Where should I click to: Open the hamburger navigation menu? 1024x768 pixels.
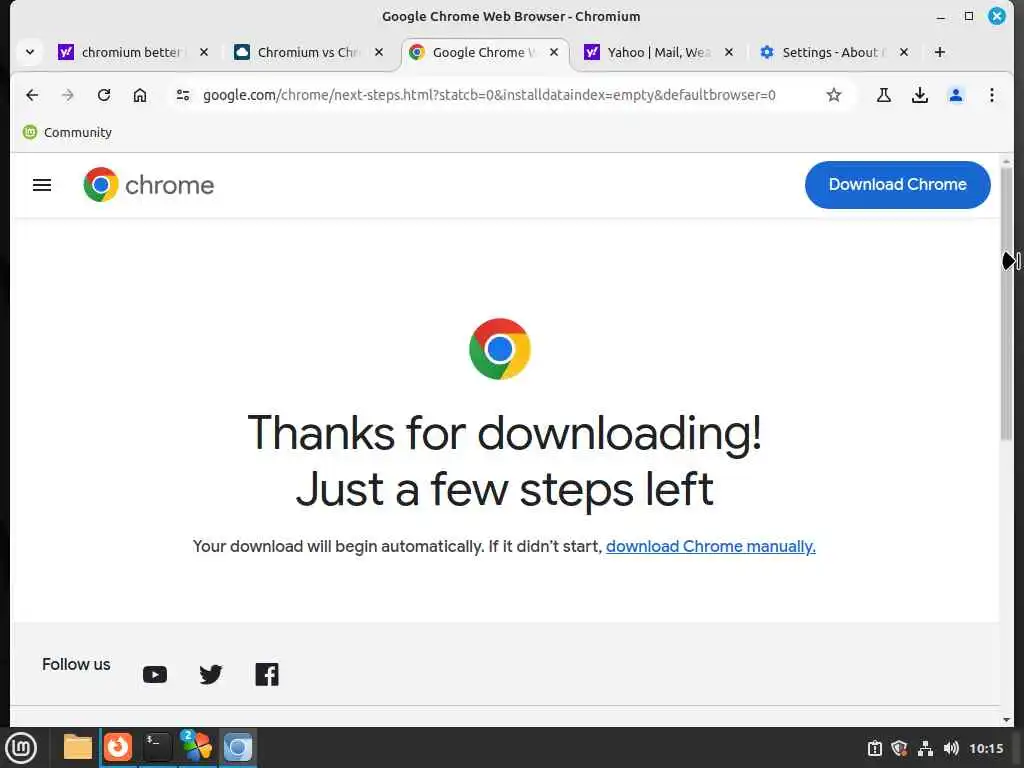coord(42,185)
